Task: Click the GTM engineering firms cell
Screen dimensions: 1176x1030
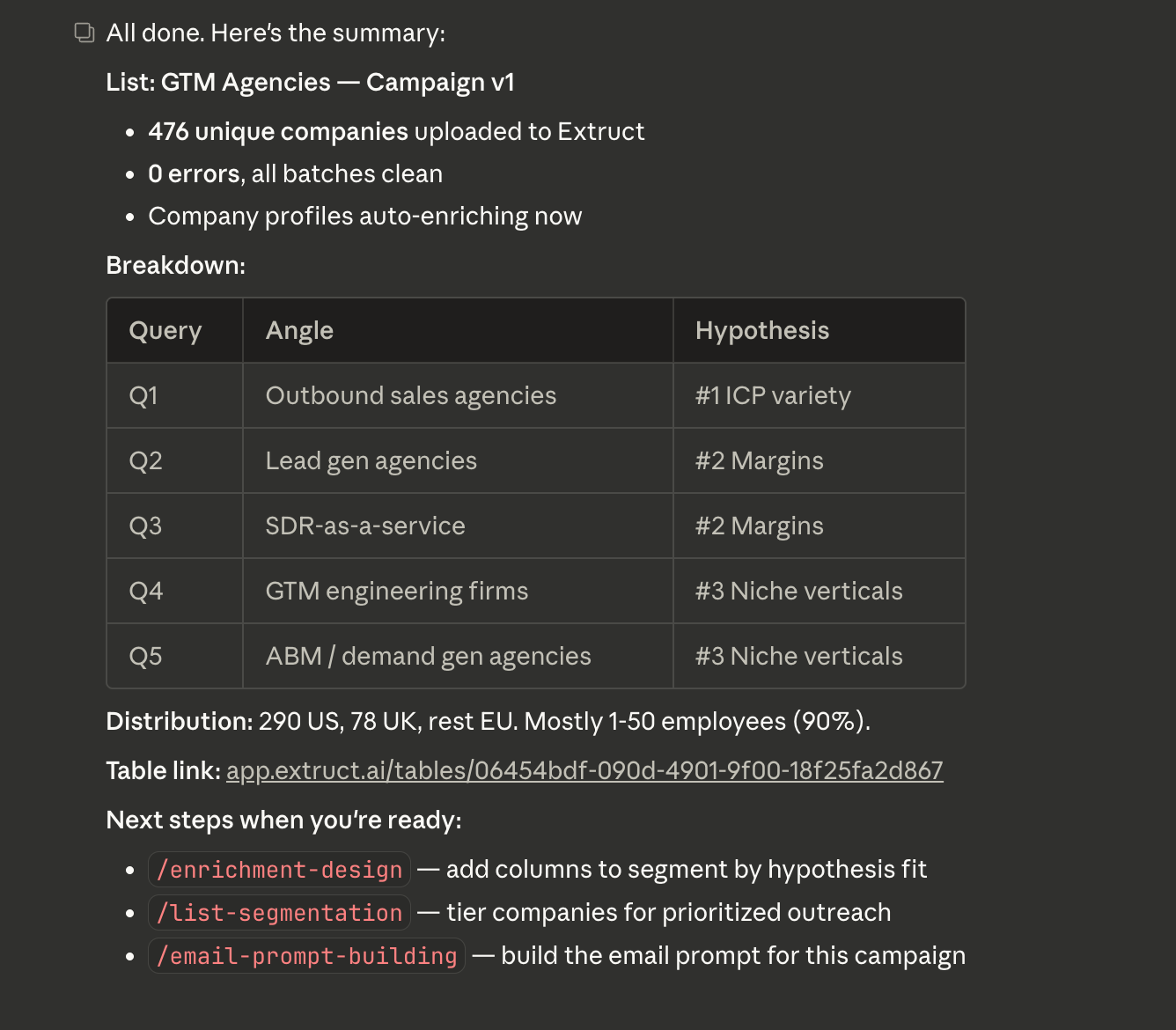Action: coord(396,592)
